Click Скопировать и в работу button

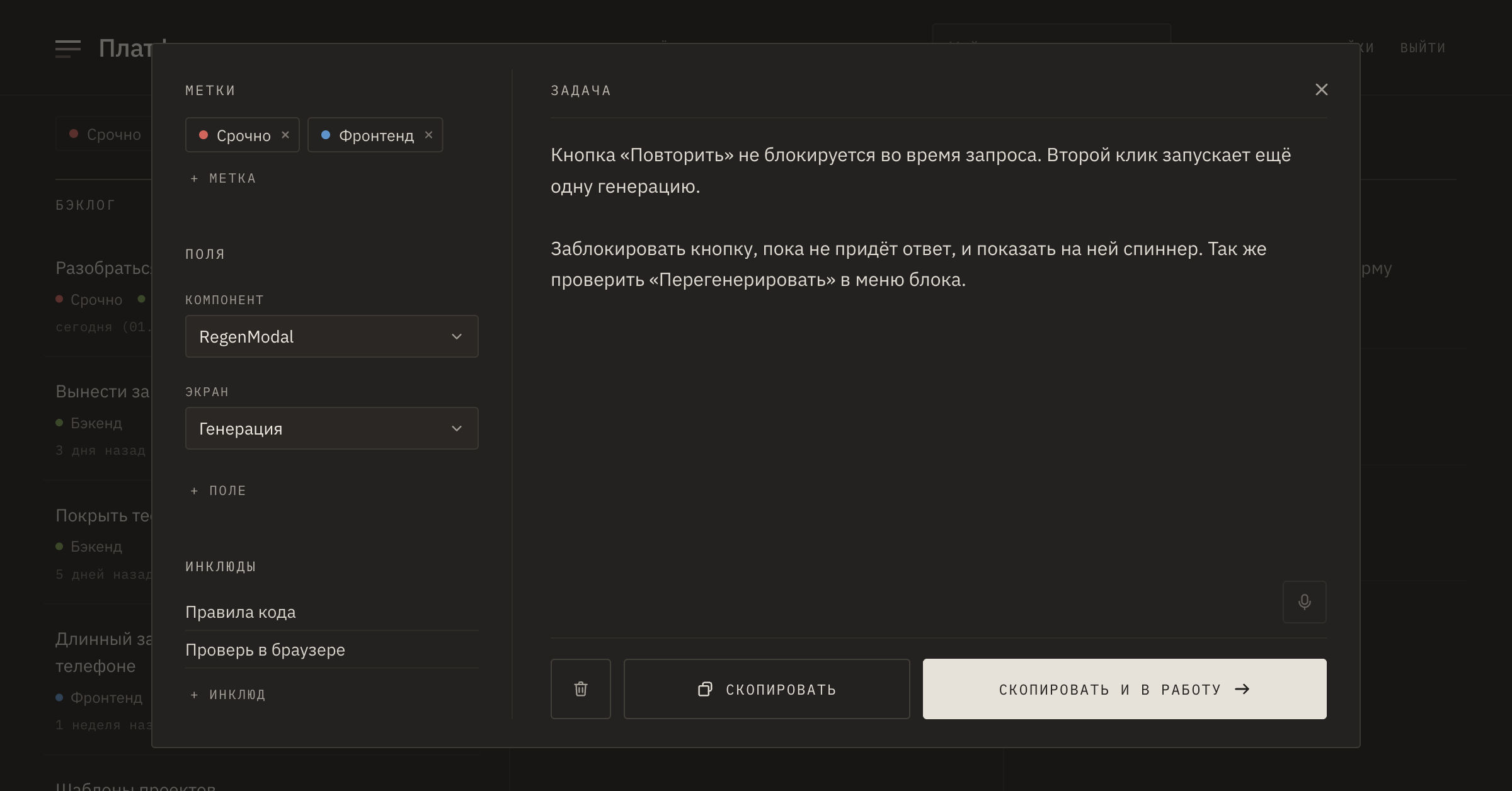click(1125, 689)
